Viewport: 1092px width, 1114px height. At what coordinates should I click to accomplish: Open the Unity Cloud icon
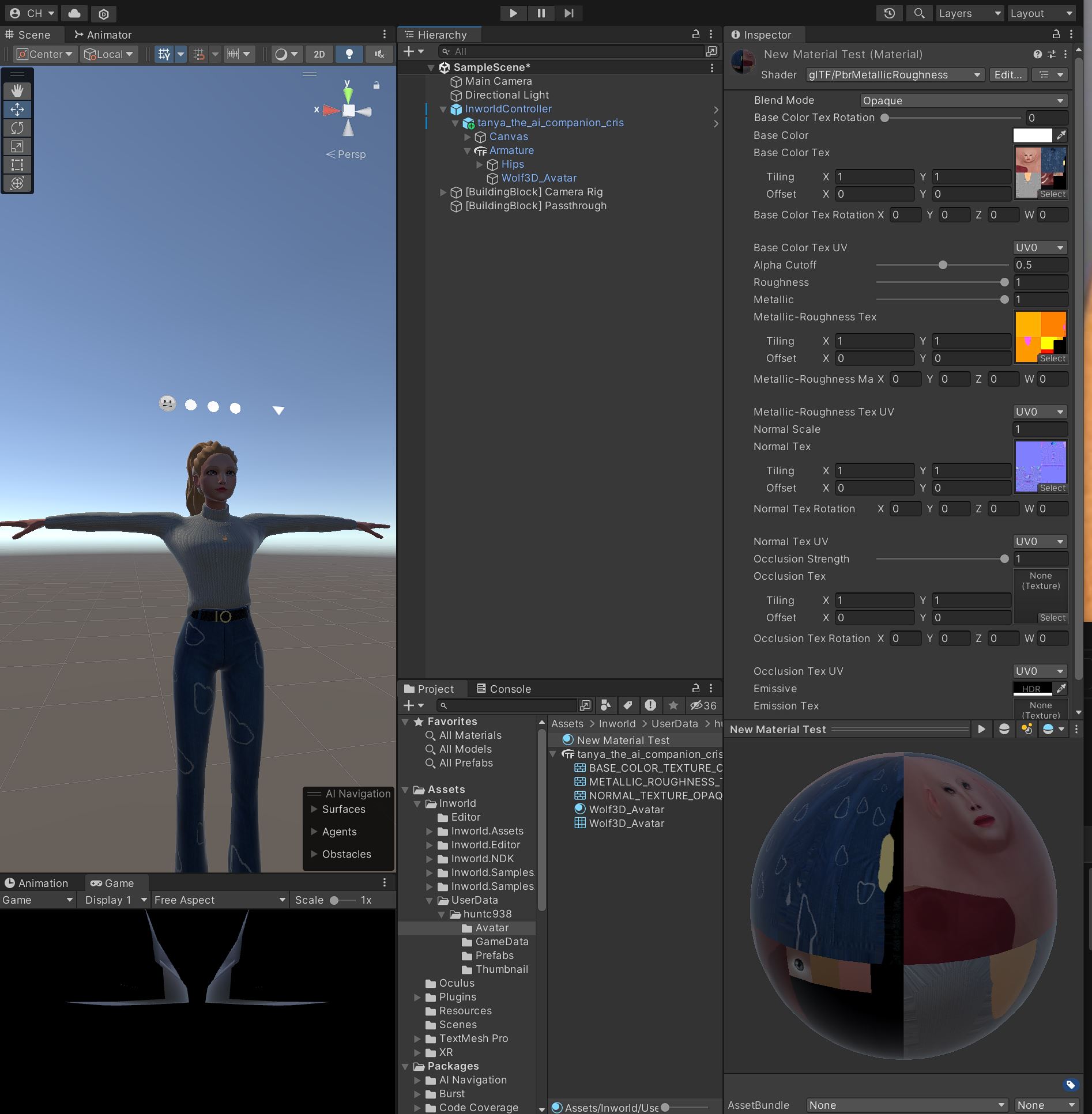pyautogui.click(x=74, y=13)
